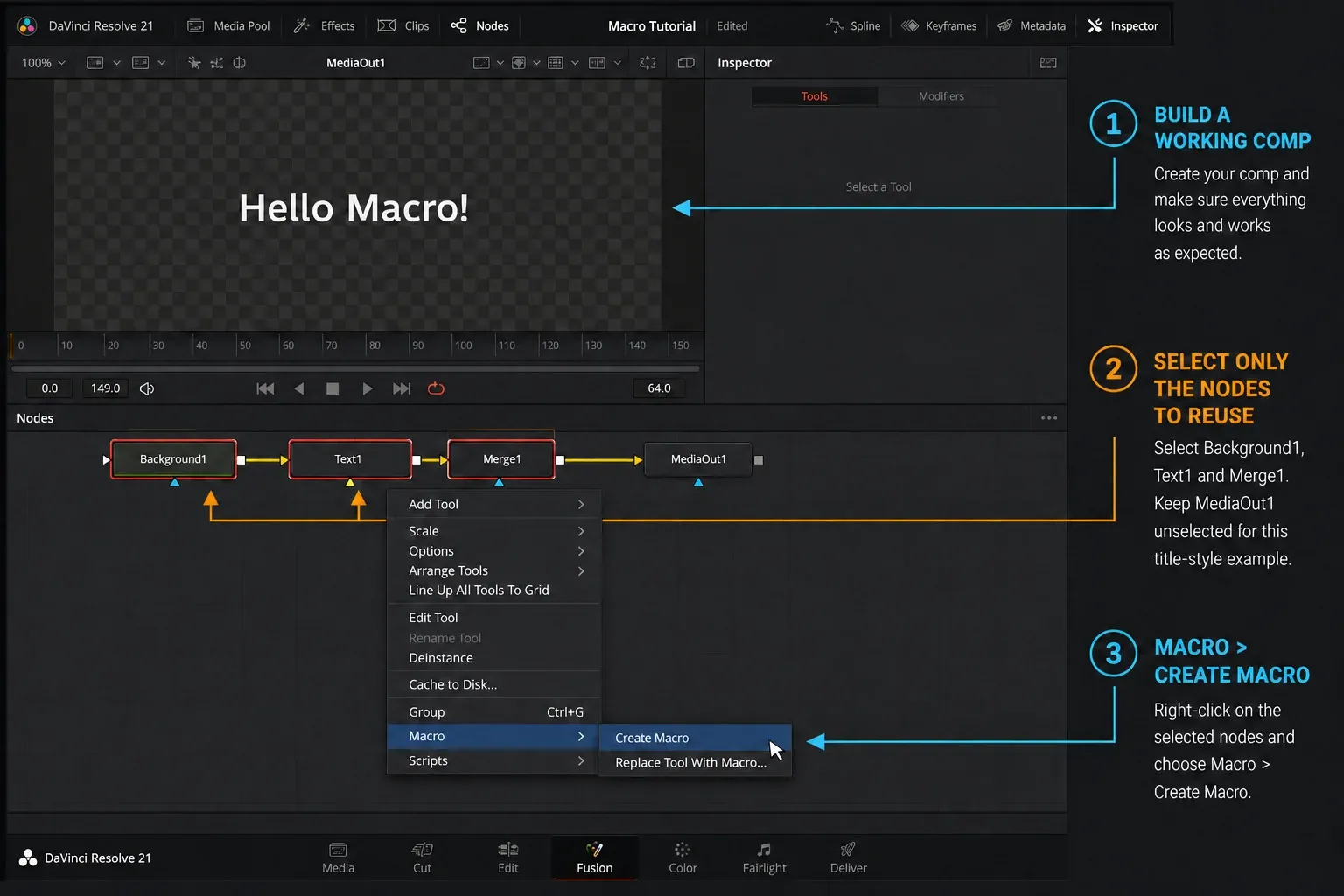The image size is (1344, 896).
Task: Toggle the red loop playback icon
Action: click(436, 388)
